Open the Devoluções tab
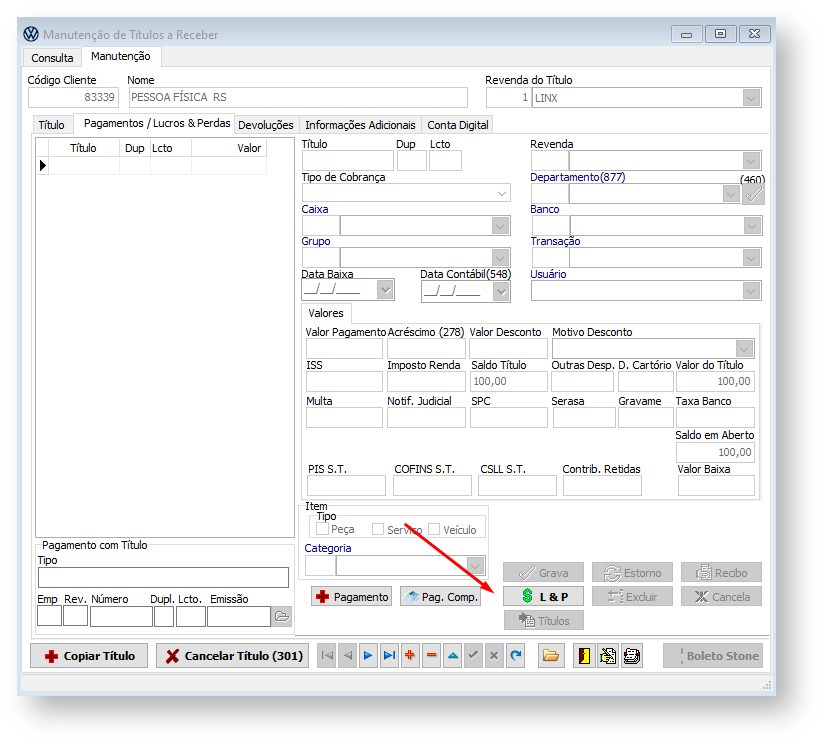 point(266,125)
